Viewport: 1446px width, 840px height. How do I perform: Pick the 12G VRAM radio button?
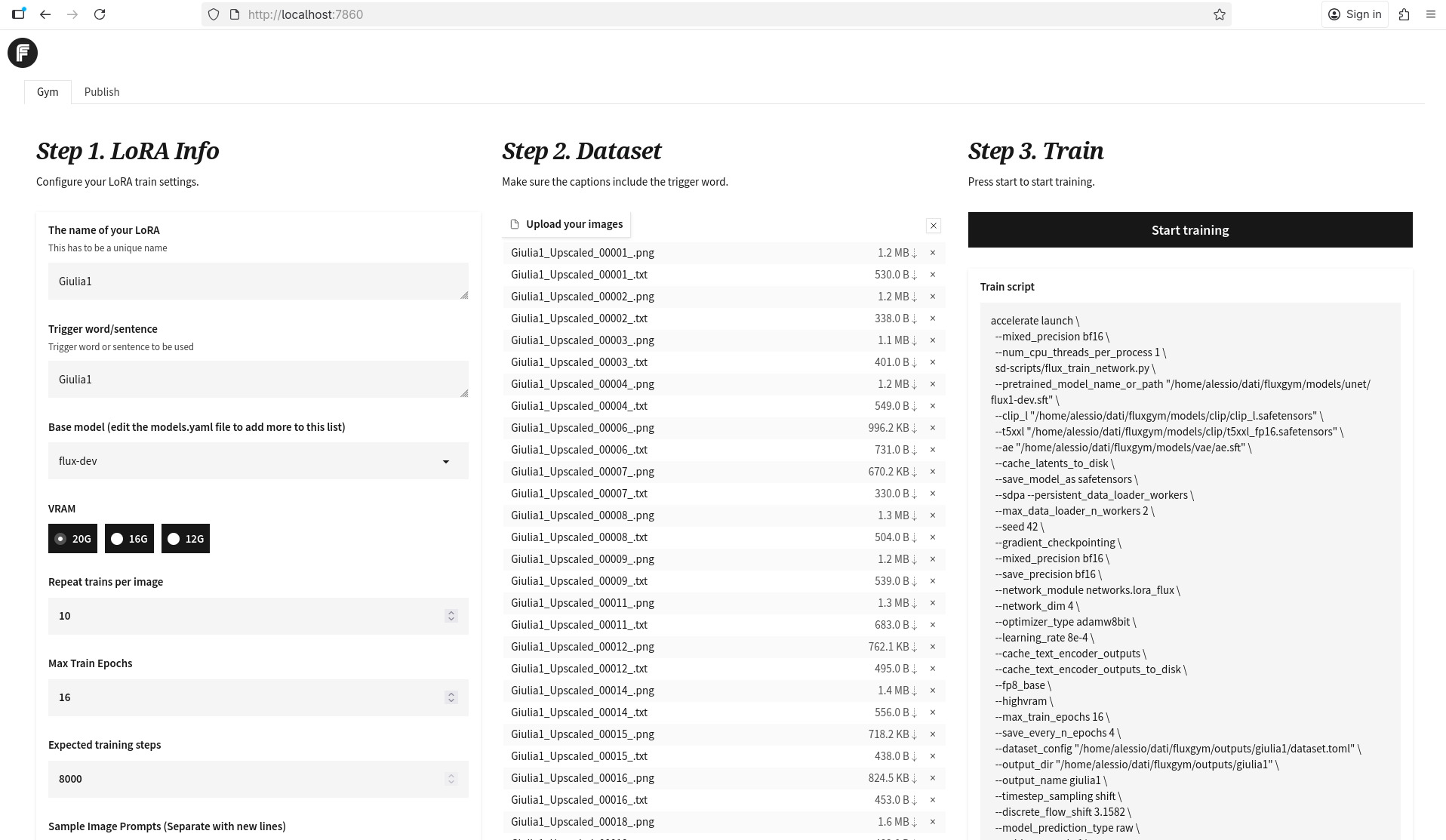coord(186,539)
